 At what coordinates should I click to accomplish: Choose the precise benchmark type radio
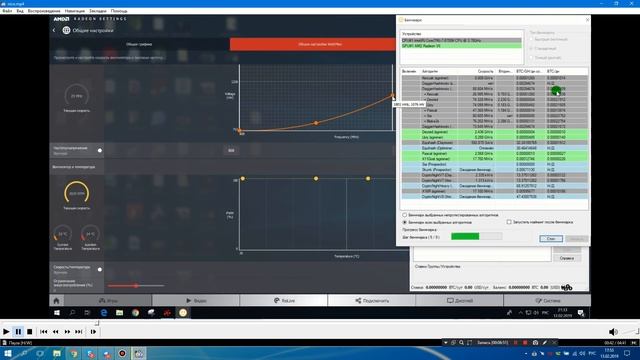(531, 58)
